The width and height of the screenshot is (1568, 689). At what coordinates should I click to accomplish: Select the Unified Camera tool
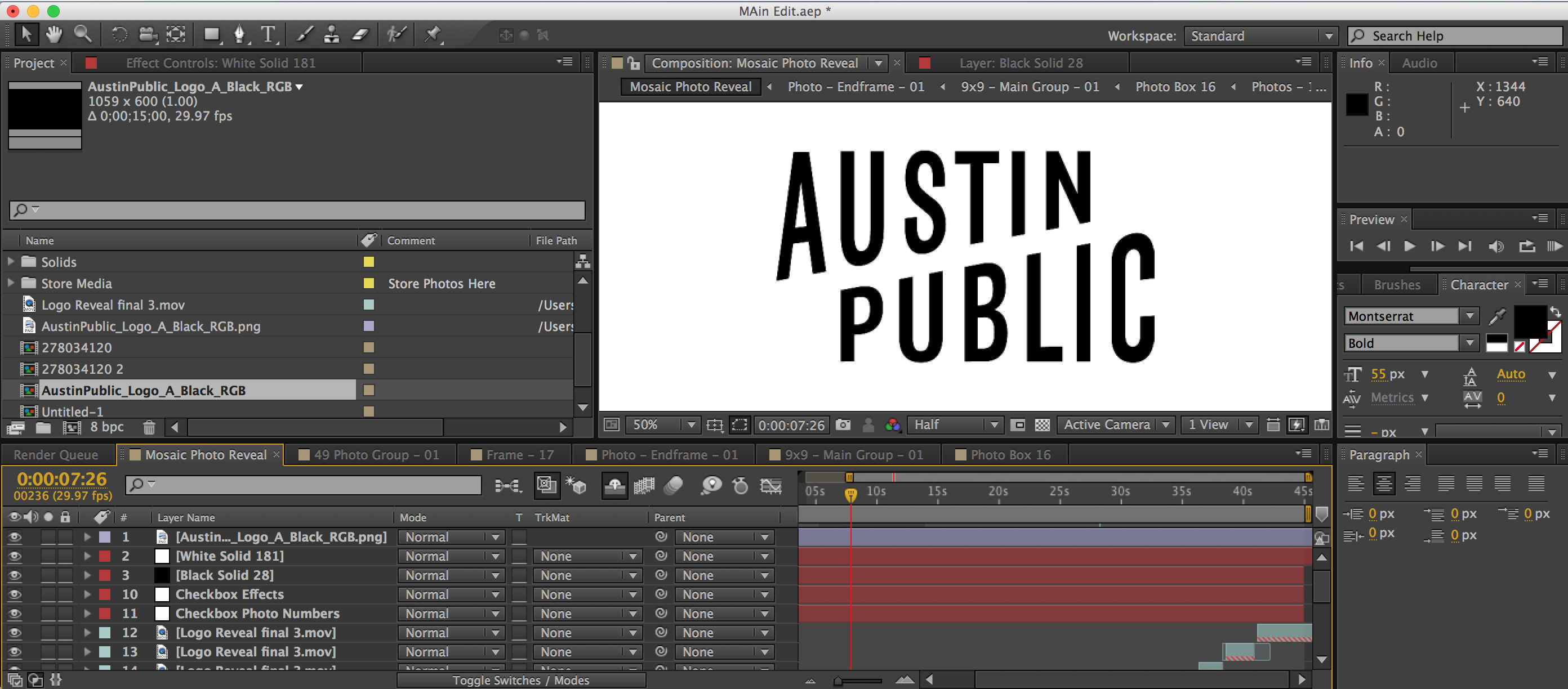coord(148,35)
